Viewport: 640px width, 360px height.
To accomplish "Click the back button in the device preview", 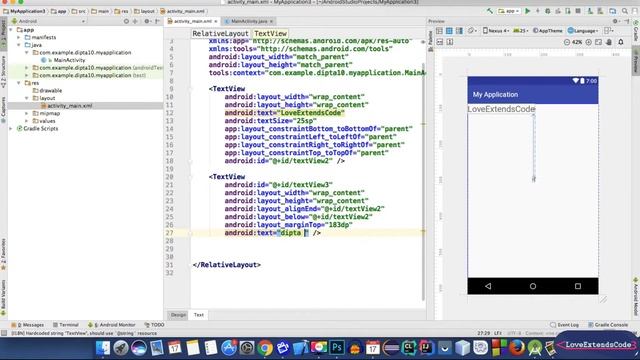I will pyautogui.click(x=488, y=286).
